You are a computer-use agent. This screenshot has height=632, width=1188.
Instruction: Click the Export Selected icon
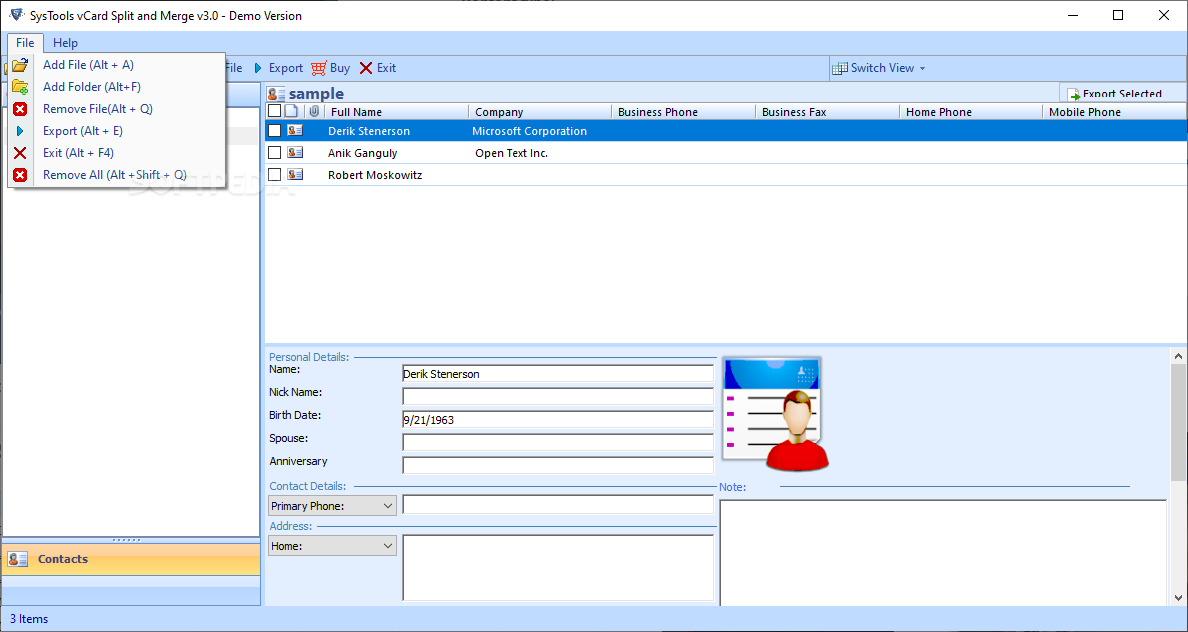coord(1074,95)
